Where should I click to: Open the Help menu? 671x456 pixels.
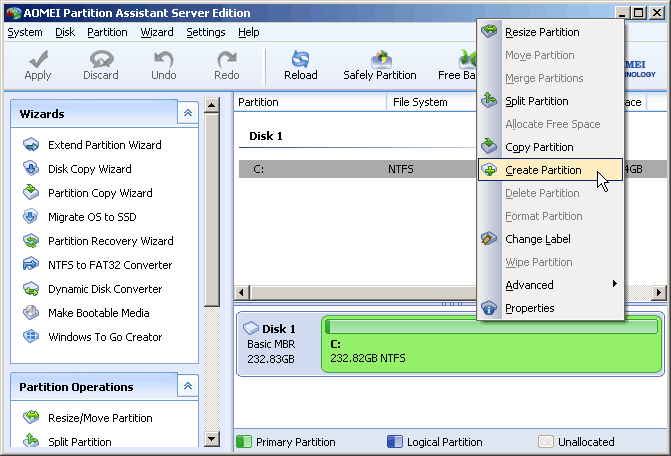[249, 33]
